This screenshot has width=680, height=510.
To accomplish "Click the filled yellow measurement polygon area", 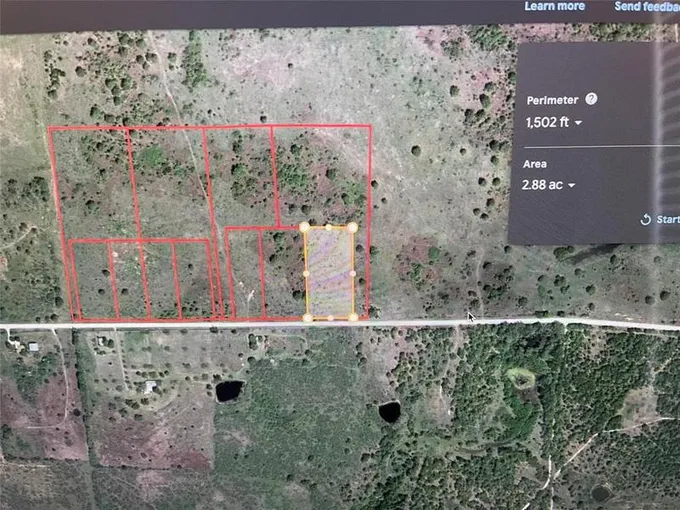I will tap(330, 272).
